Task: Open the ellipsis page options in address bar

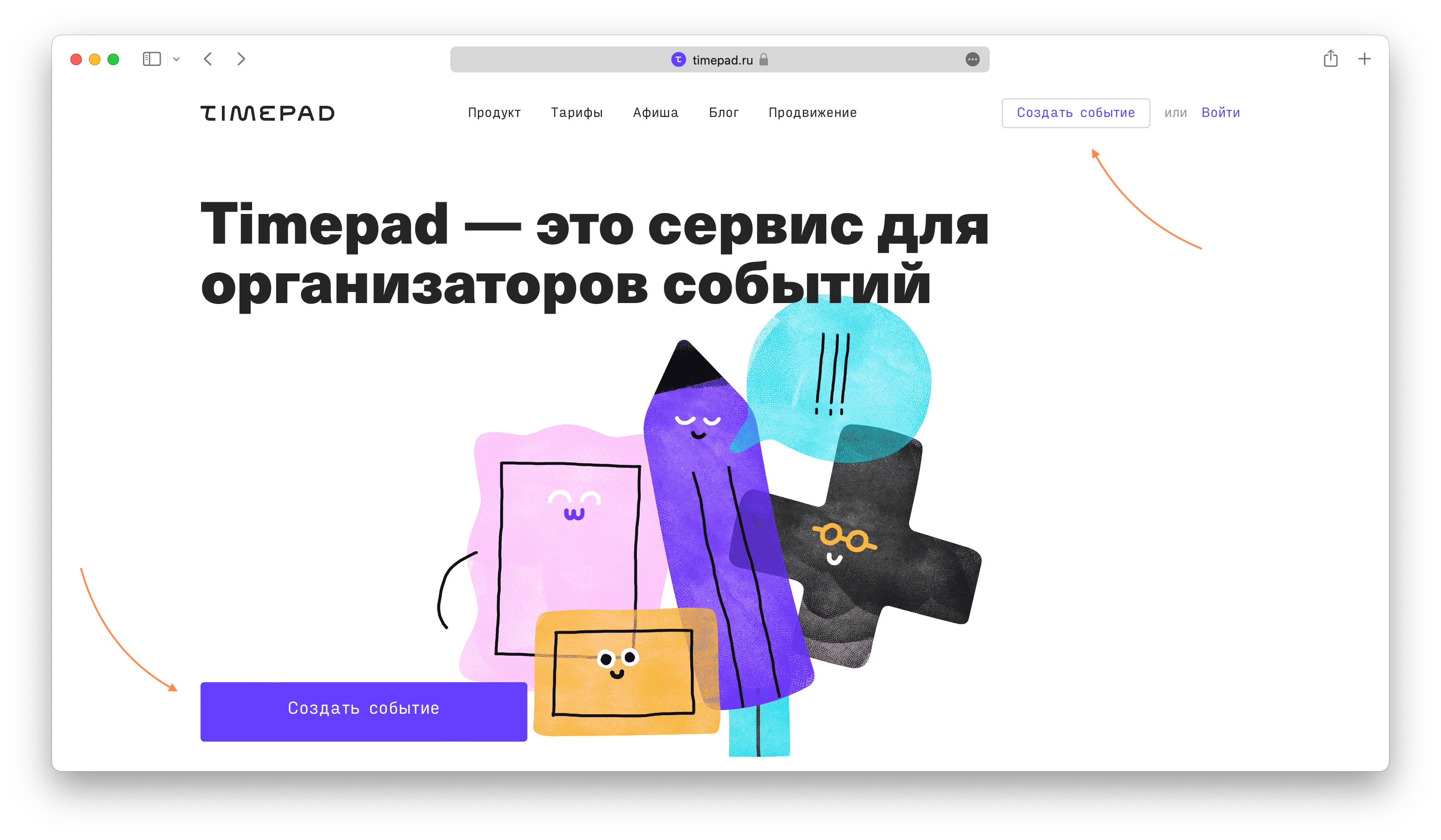Action: click(972, 59)
